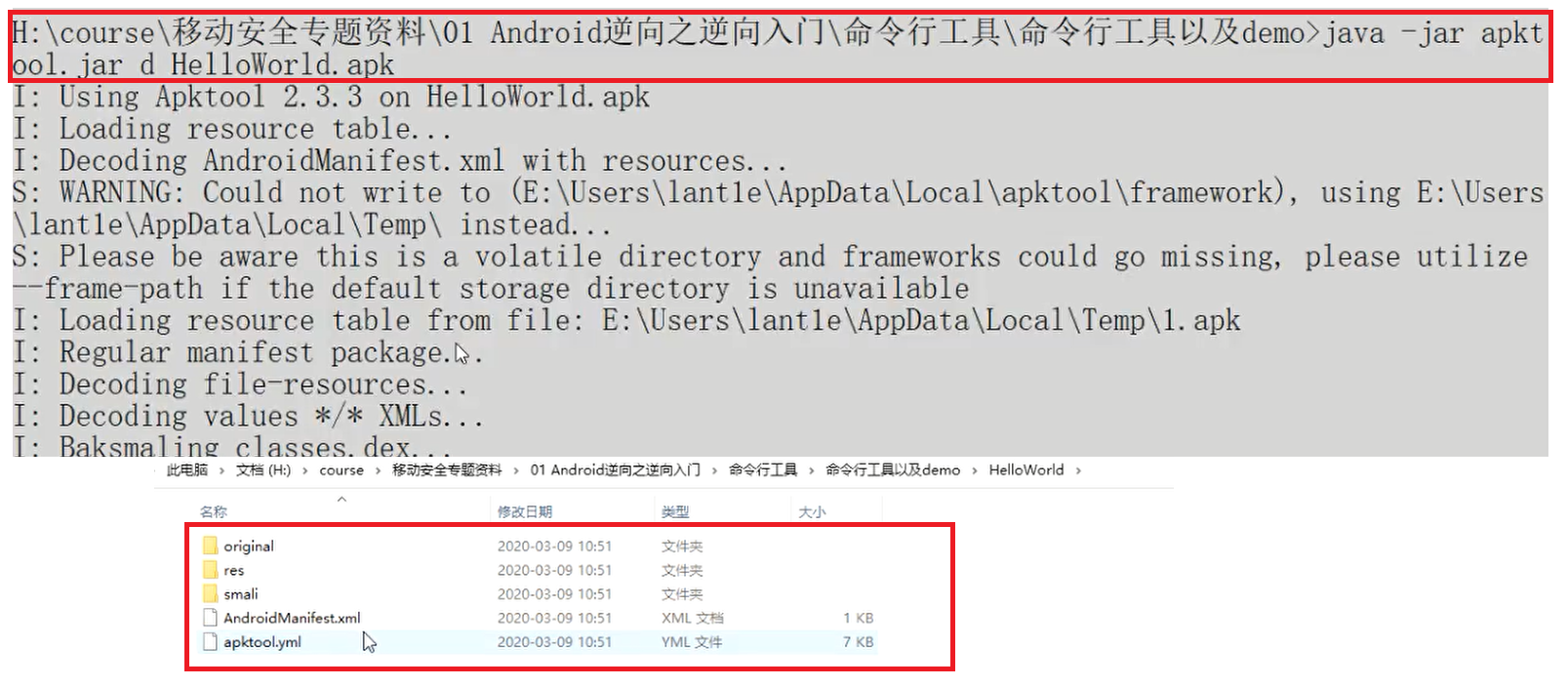Expand the chevron after 移动安全专题资料
Screen dimensions: 1568x687
pyautogui.click(x=516, y=470)
